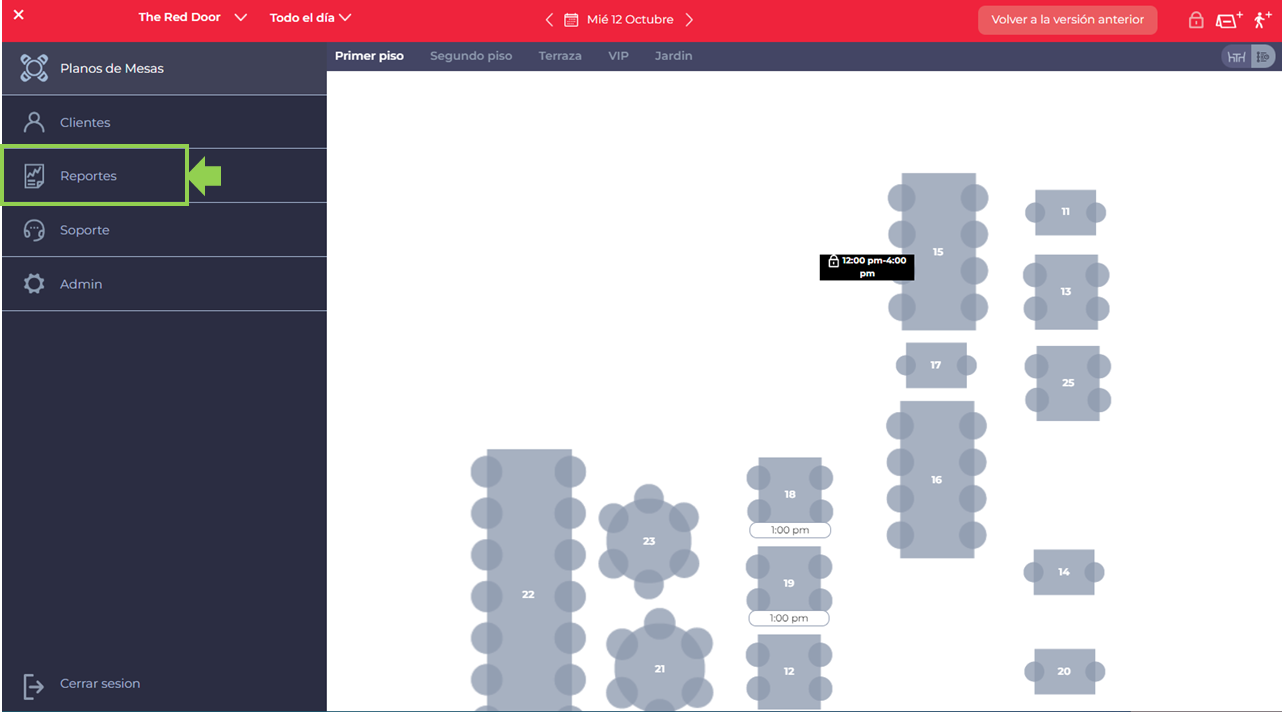The width and height of the screenshot is (1282, 712).
Task: Click the 12:00 pm-4:00 pm blocked label
Action: click(867, 267)
